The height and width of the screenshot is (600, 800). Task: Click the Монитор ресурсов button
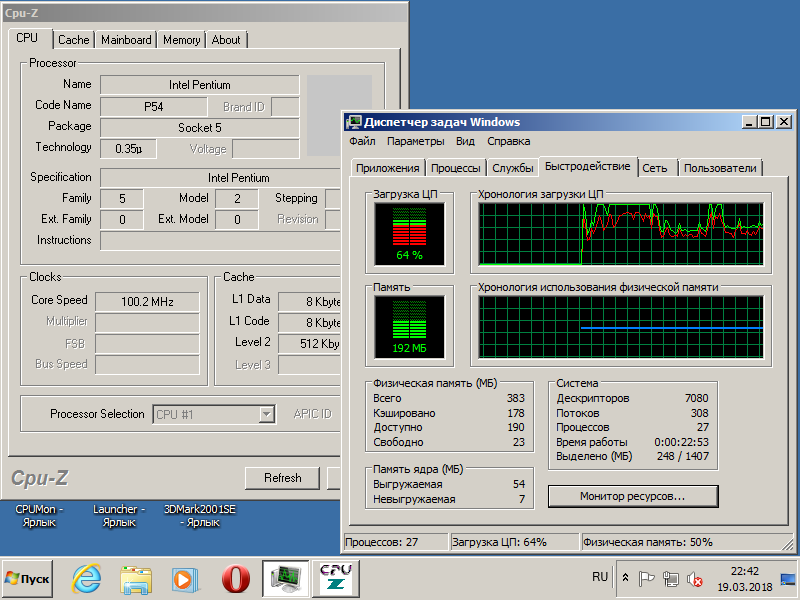(x=634, y=495)
